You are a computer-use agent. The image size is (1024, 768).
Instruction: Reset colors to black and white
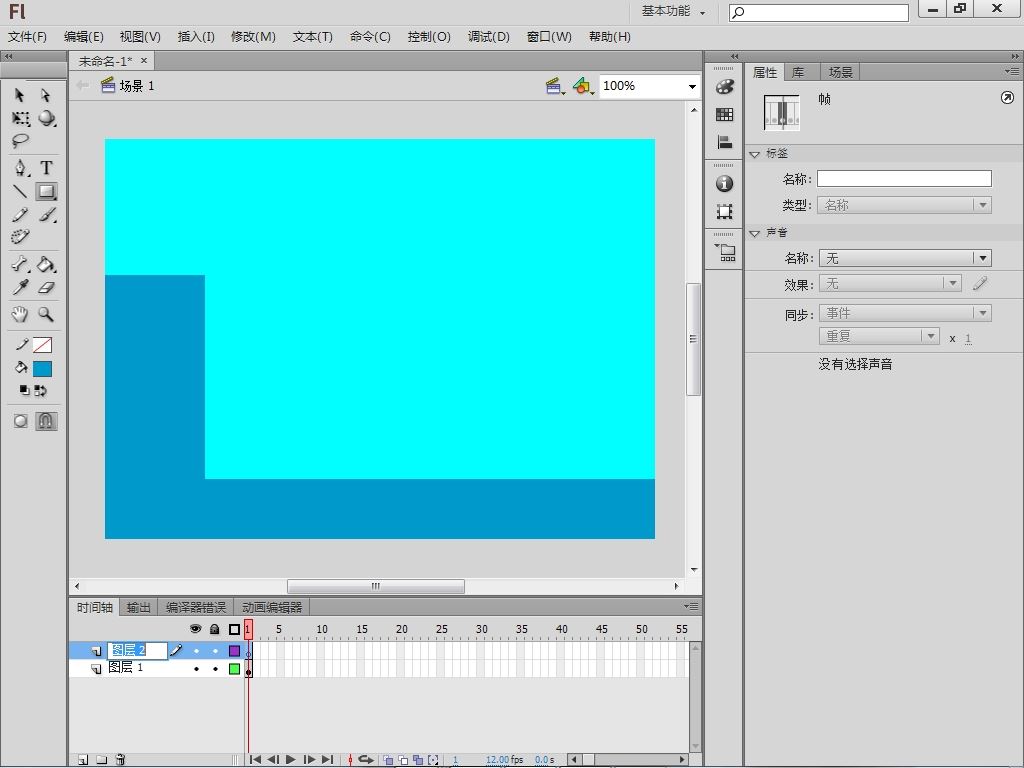click(x=24, y=391)
